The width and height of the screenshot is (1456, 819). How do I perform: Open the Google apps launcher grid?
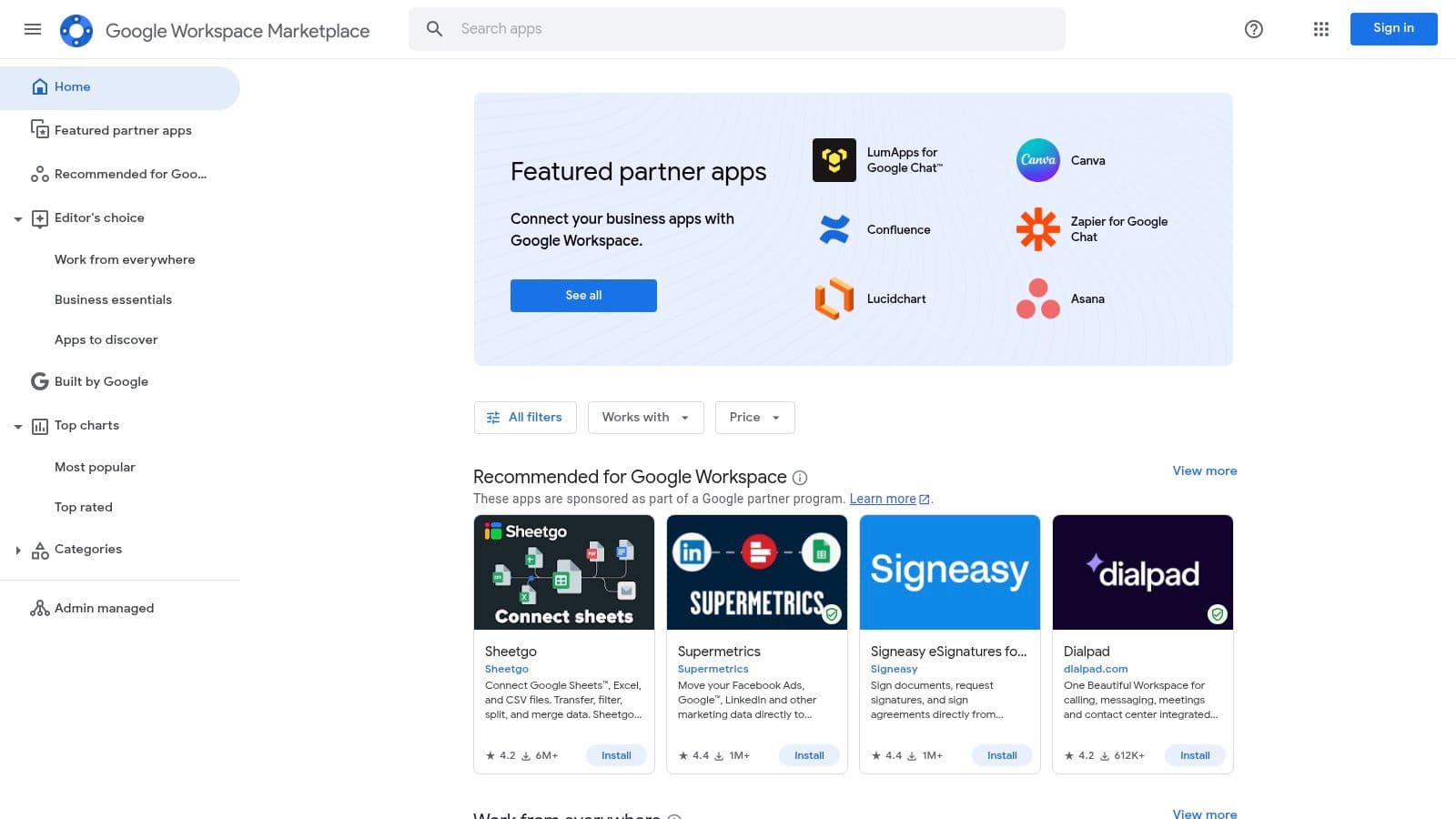click(1320, 29)
